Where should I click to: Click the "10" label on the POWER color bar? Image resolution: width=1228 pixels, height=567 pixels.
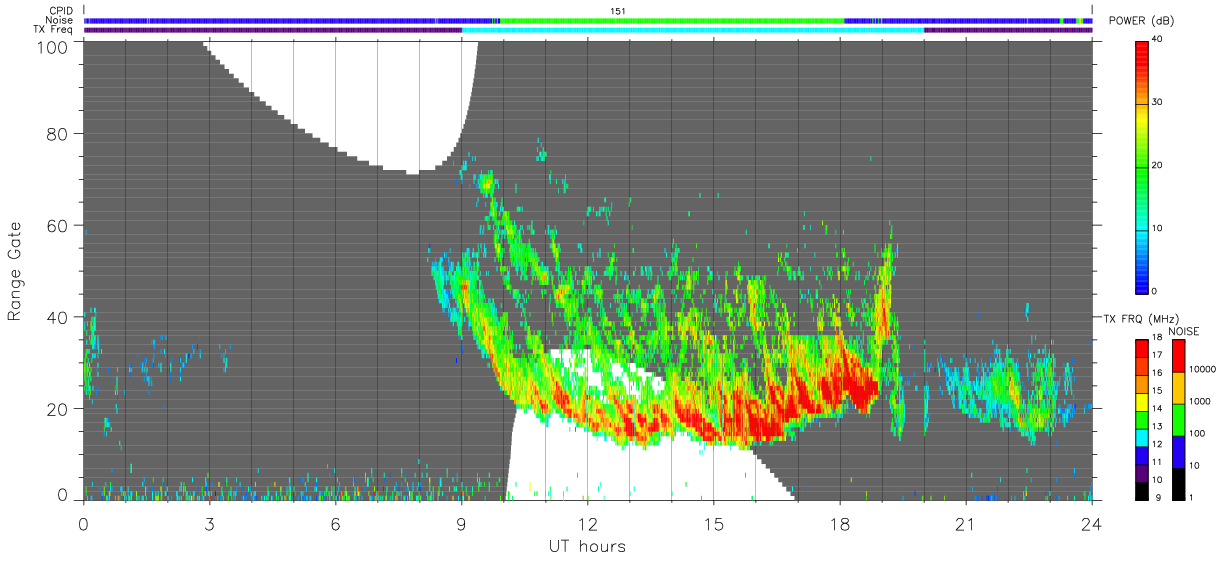point(1158,228)
